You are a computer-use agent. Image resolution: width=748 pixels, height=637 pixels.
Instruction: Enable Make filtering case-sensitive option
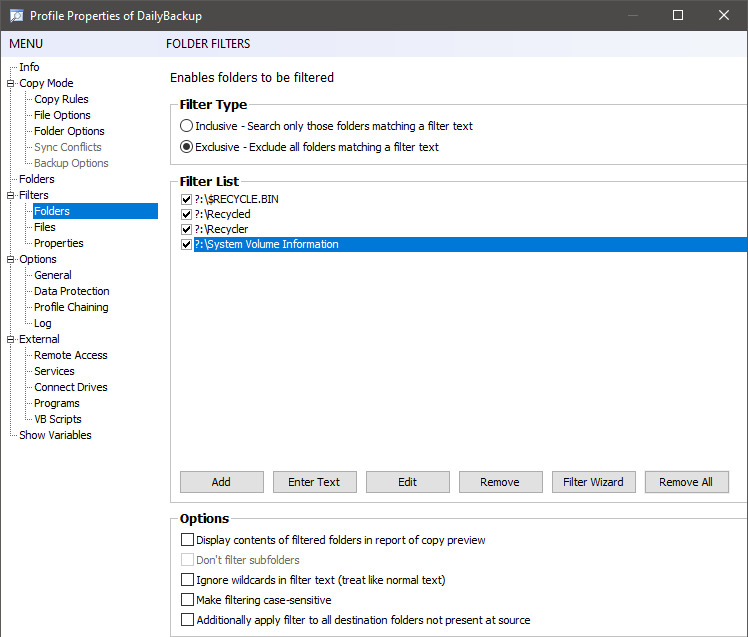click(187, 600)
